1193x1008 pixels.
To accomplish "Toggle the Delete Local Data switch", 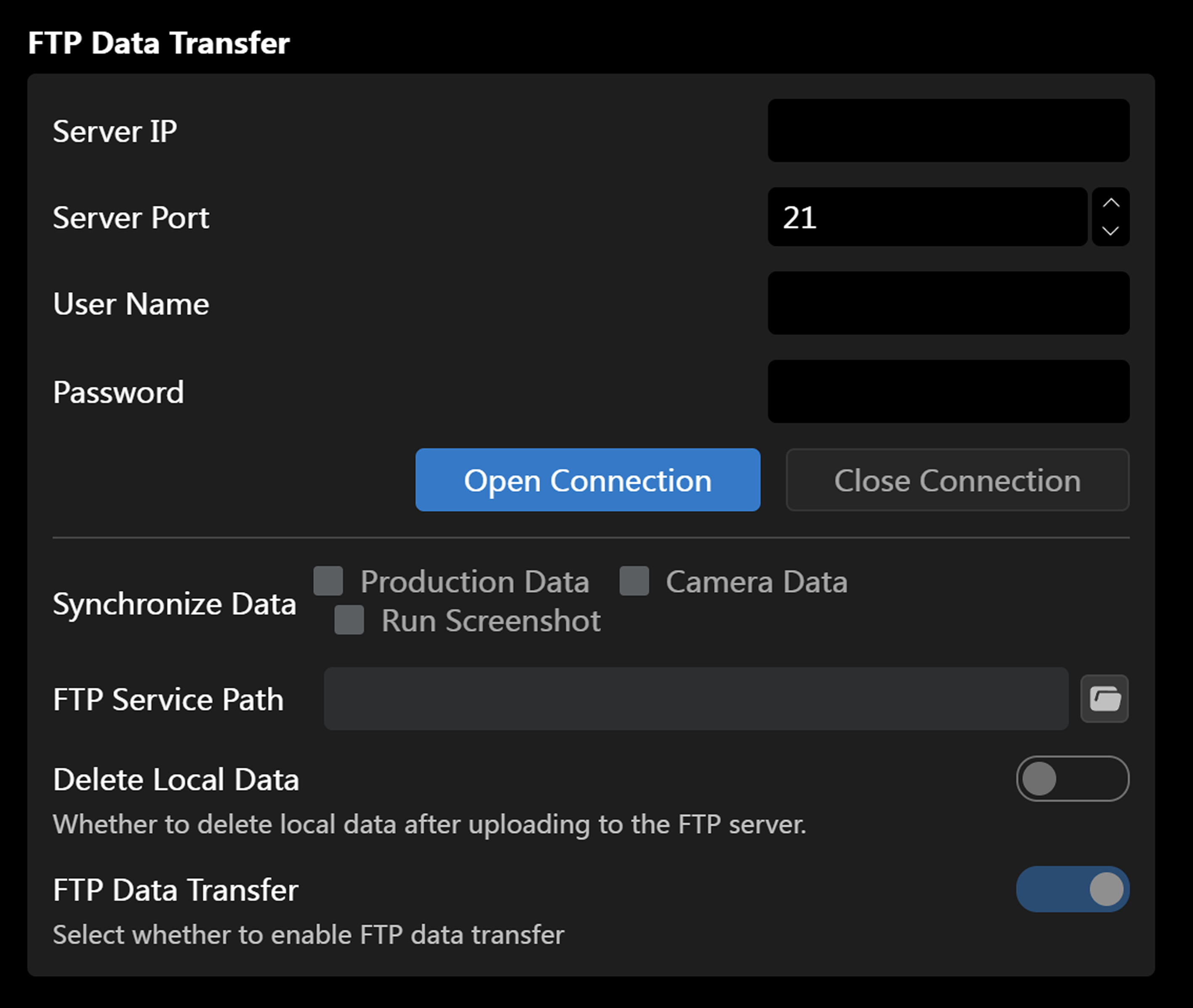I will pyautogui.click(x=1072, y=778).
